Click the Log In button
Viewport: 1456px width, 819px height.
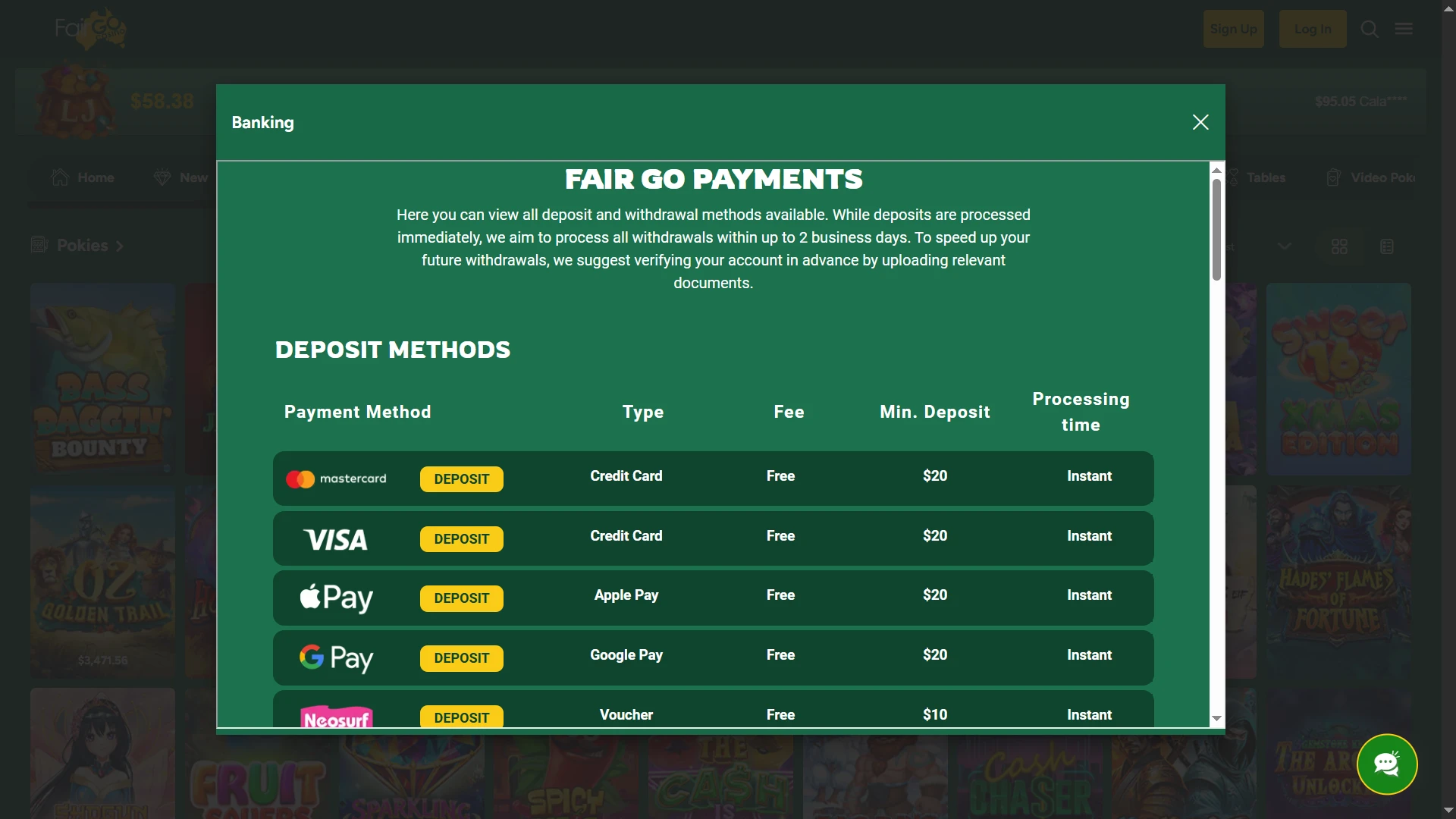(x=1312, y=28)
